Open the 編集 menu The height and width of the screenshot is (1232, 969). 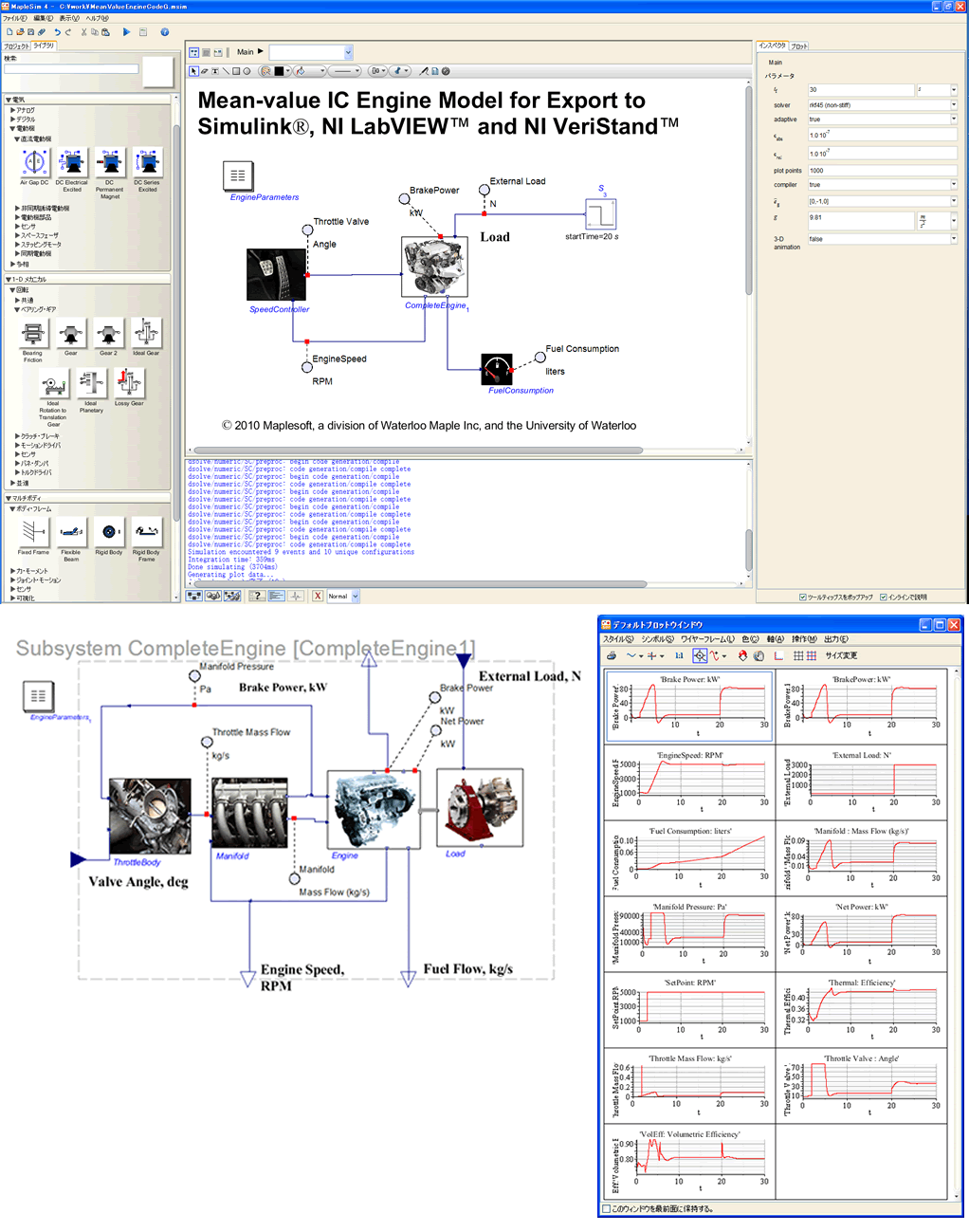[44, 18]
